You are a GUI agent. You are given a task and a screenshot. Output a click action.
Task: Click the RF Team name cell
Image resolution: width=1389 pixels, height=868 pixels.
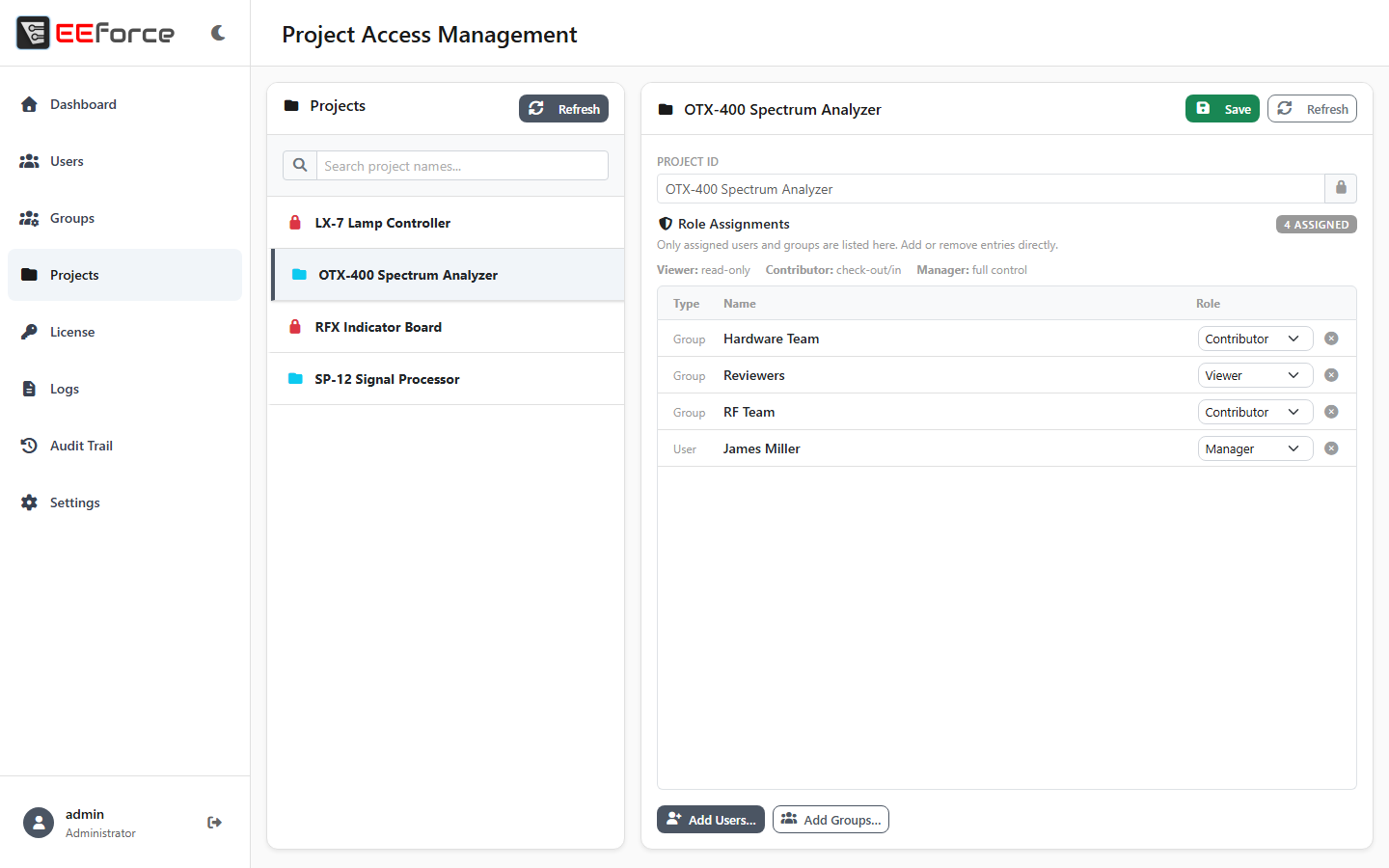[749, 412]
